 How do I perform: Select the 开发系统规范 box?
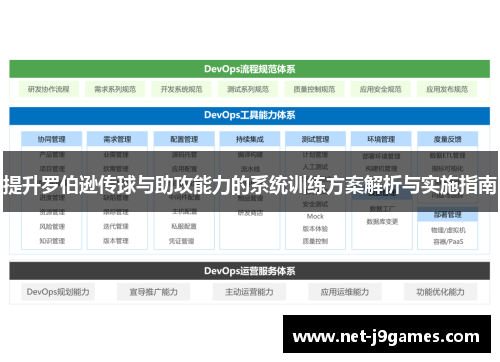click(181, 89)
